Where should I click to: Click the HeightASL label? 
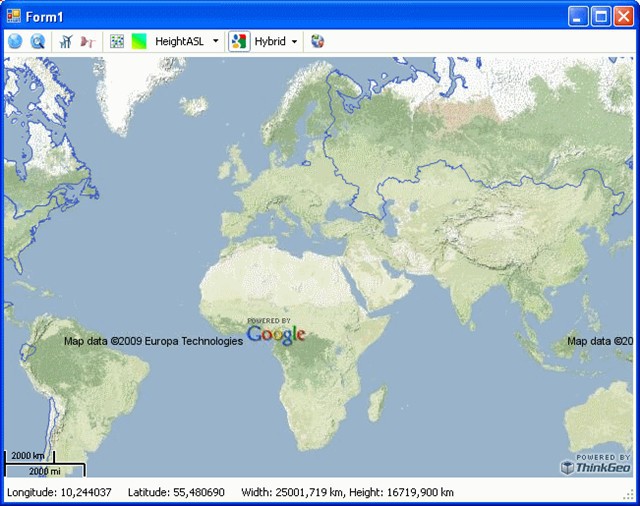tap(180, 41)
